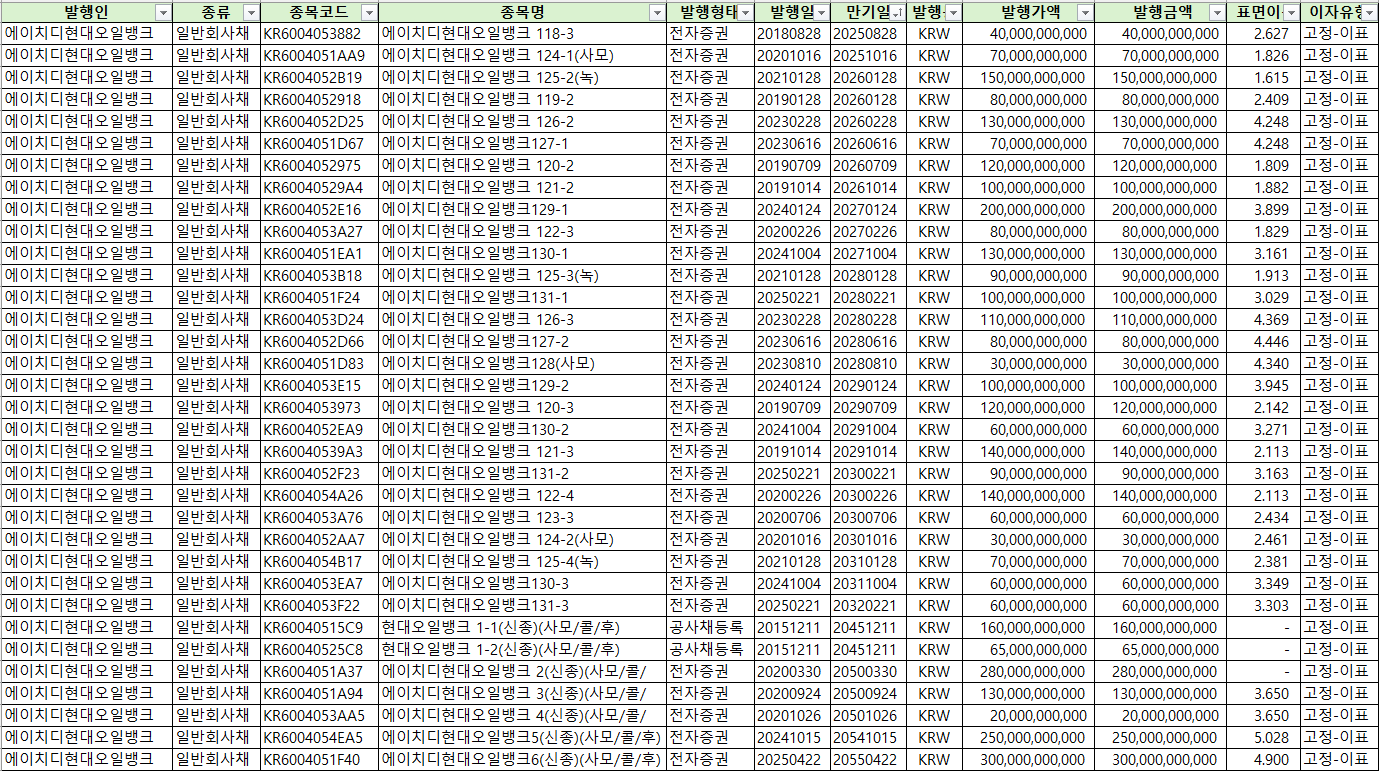Select coupon rate cell 5.028
Screen dimensions: 1379x771
point(1263,737)
